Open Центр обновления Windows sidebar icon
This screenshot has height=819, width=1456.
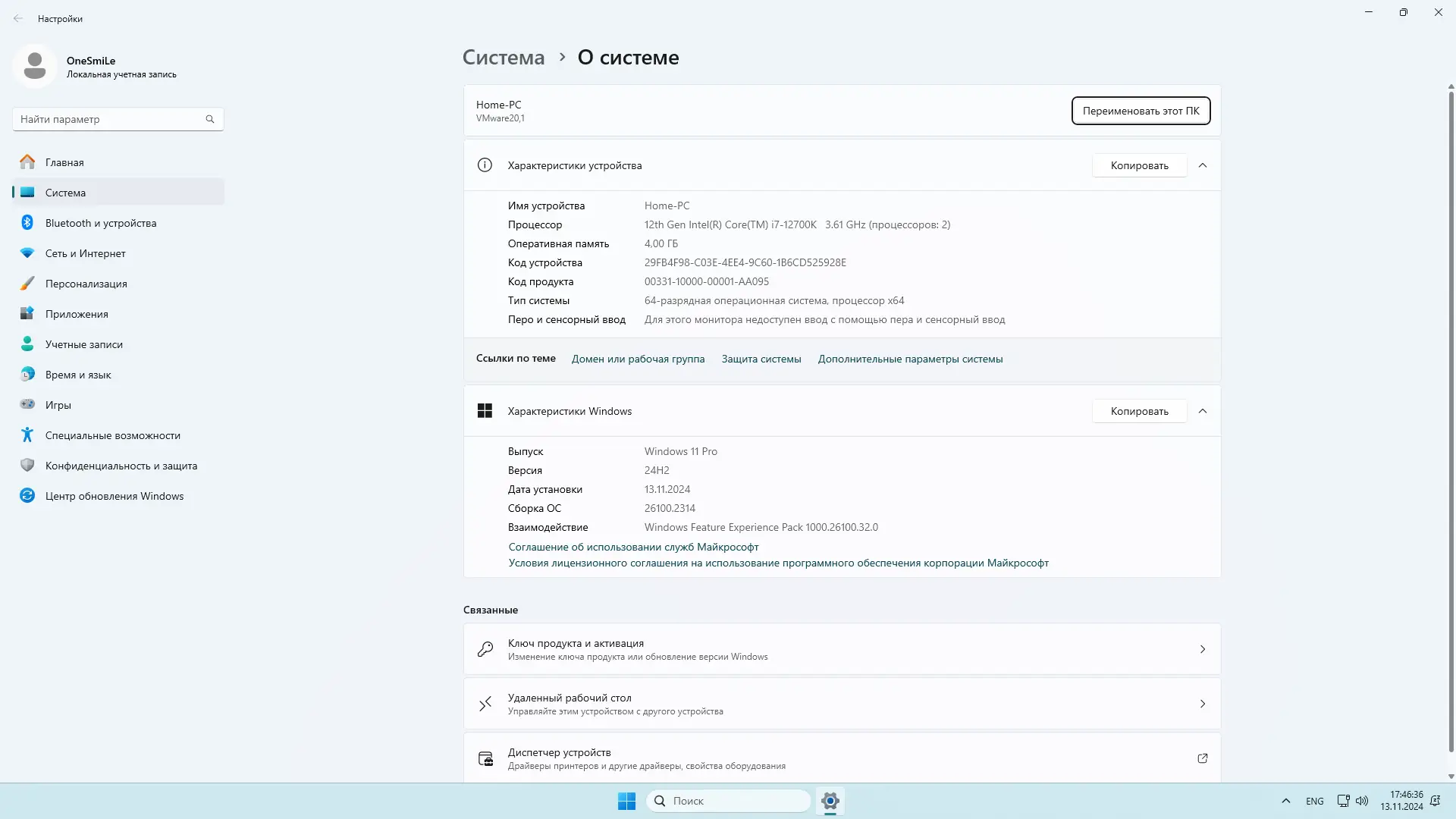coord(27,496)
